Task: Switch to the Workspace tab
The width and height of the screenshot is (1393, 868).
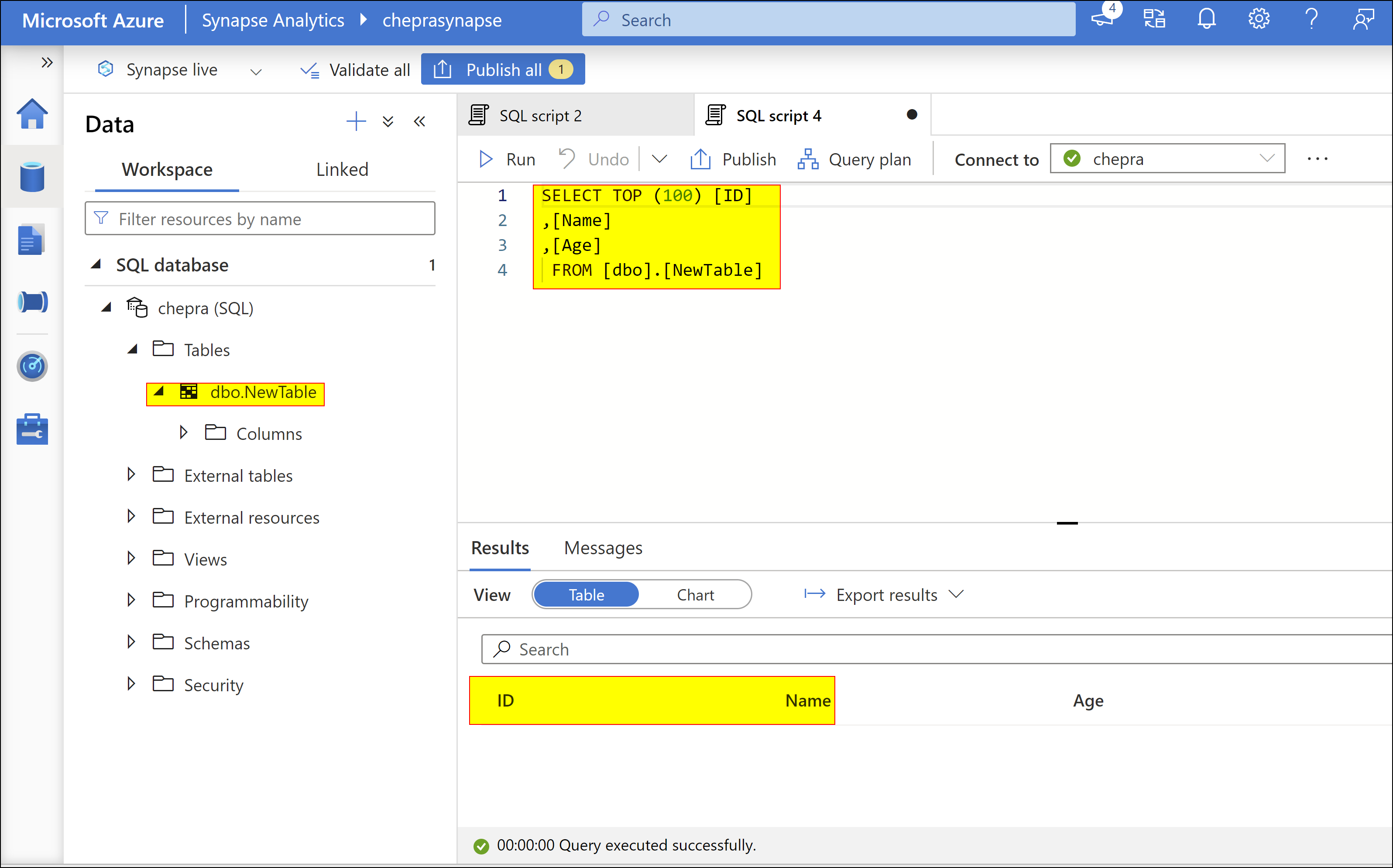Action: pyautogui.click(x=167, y=170)
